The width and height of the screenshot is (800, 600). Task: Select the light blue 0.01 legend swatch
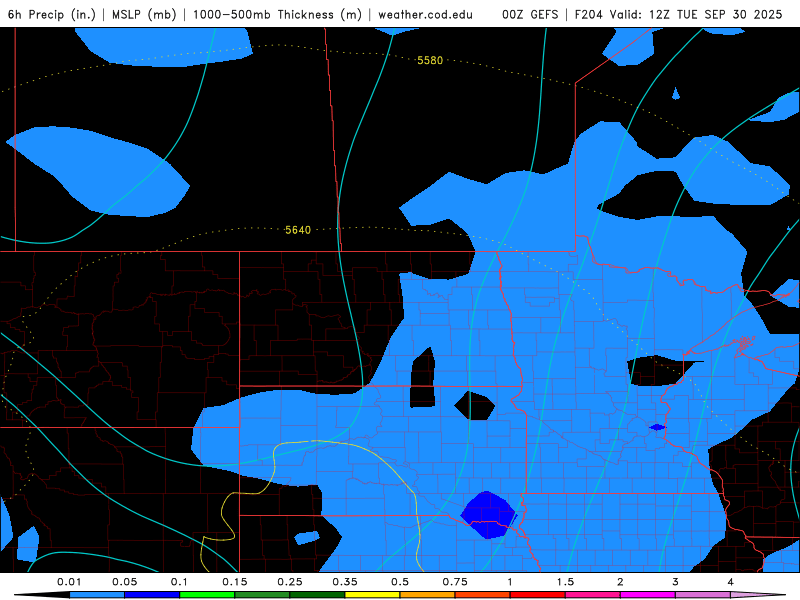click(x=97, y=595)
